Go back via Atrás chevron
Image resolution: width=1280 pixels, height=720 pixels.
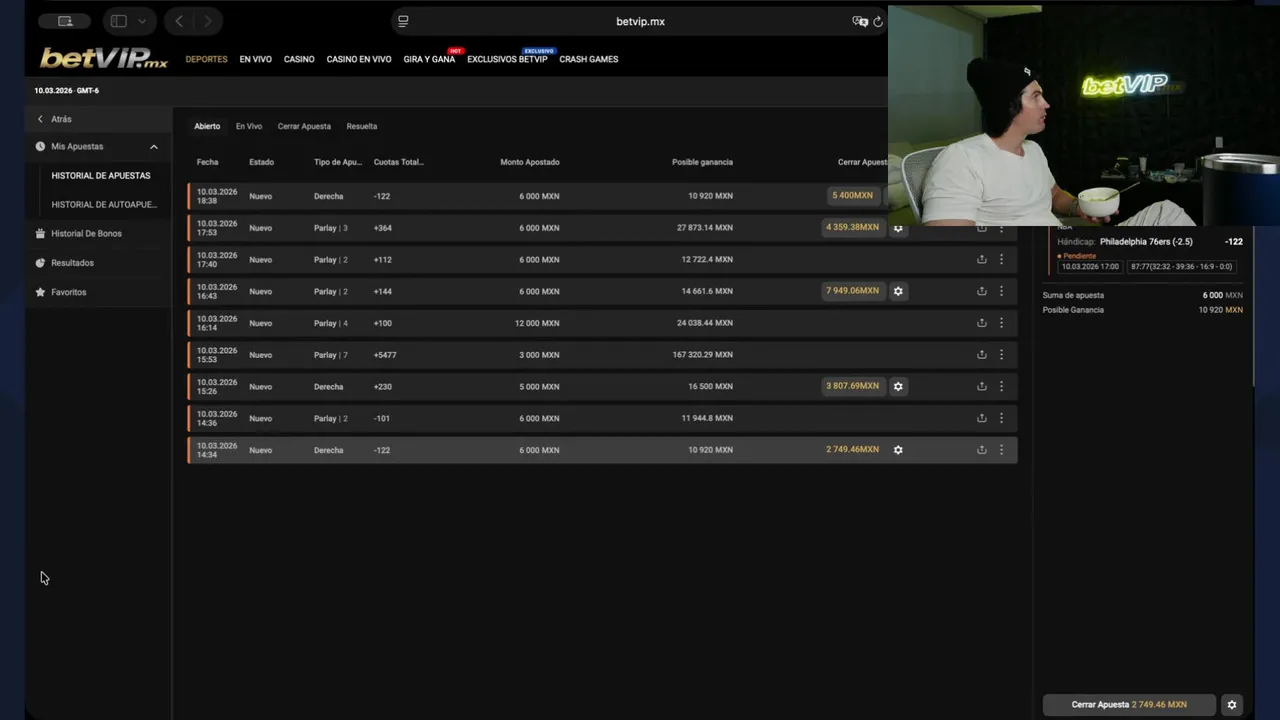point(40,119)
